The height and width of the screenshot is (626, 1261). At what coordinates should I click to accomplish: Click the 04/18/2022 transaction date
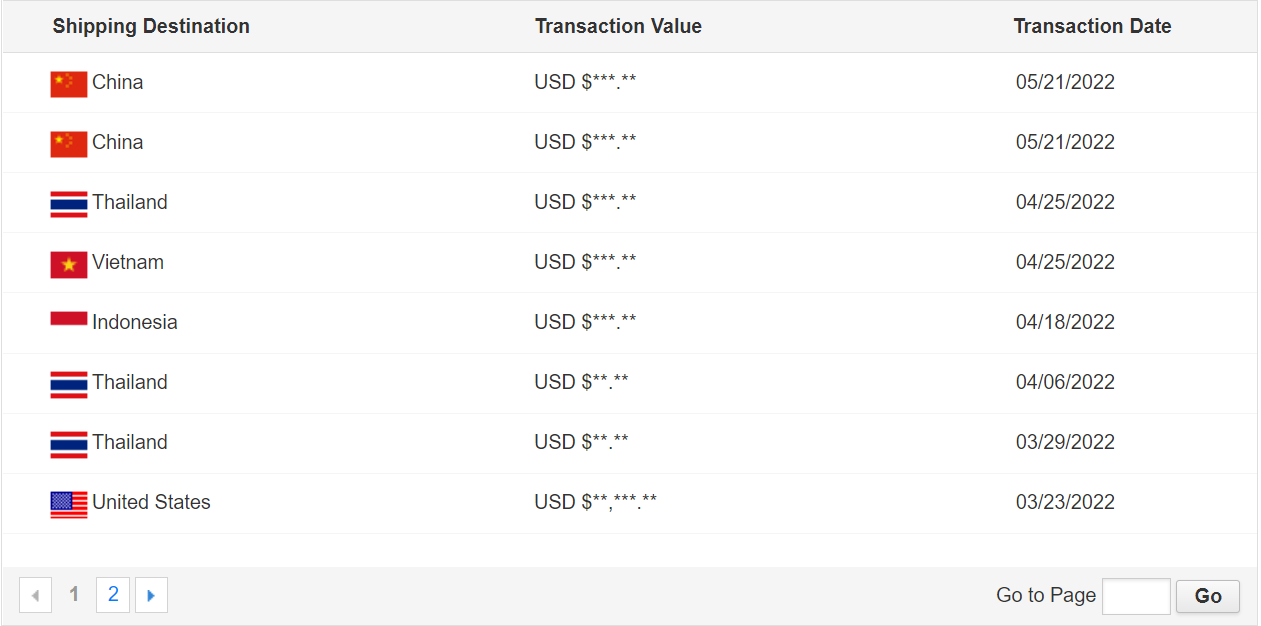(1065, 322)
